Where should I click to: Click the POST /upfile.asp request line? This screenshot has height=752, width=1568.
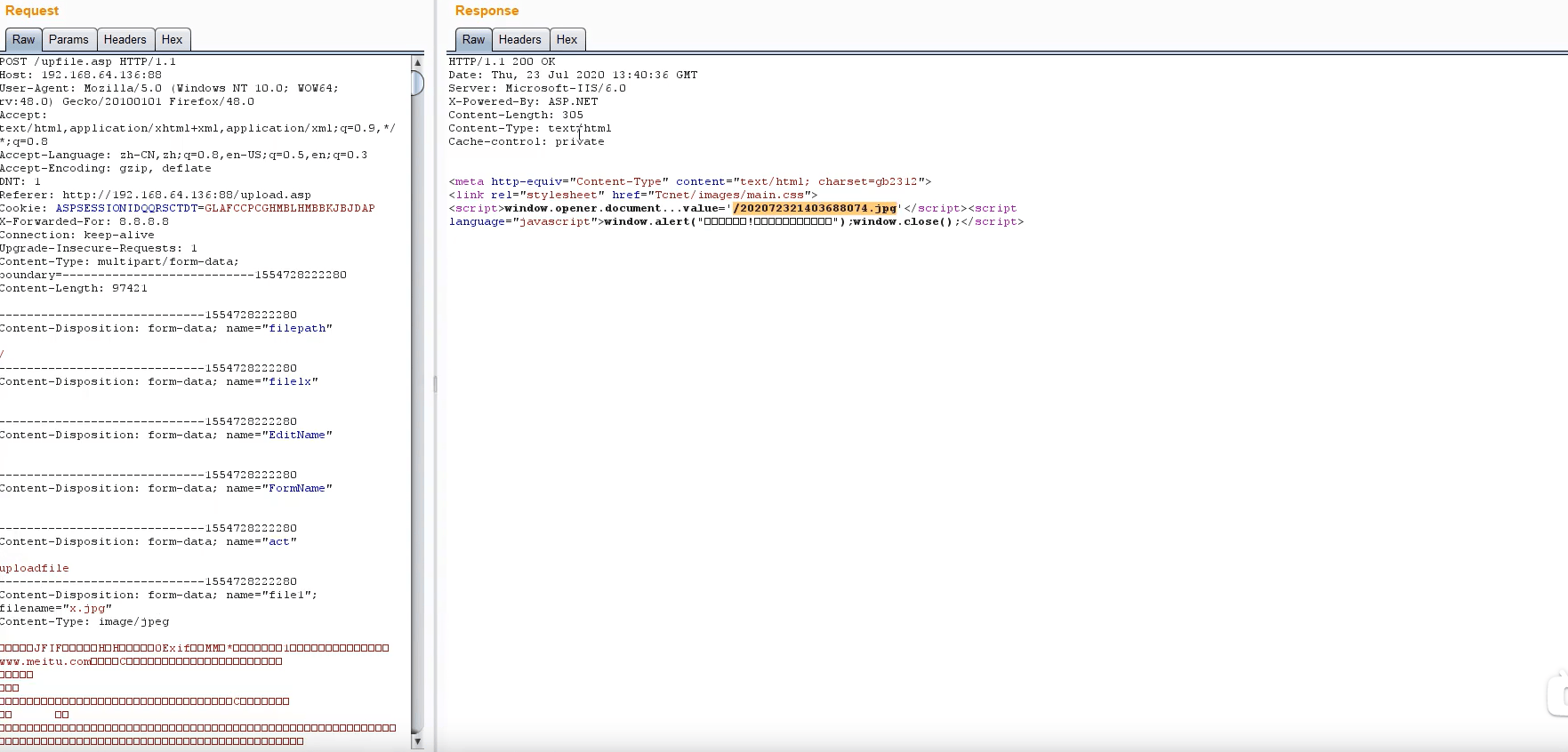pos(88,61)
